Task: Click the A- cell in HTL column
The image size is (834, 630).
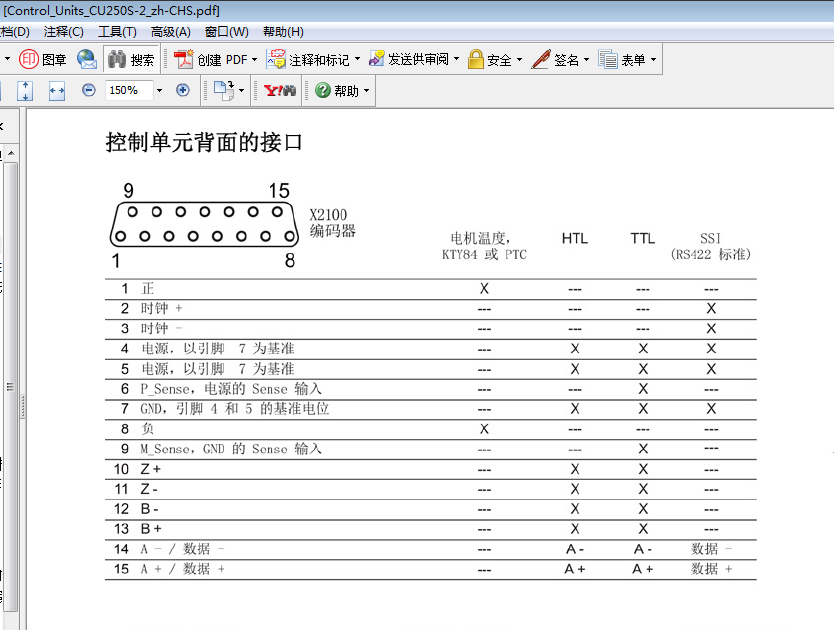Action: (x=575, y=549)
